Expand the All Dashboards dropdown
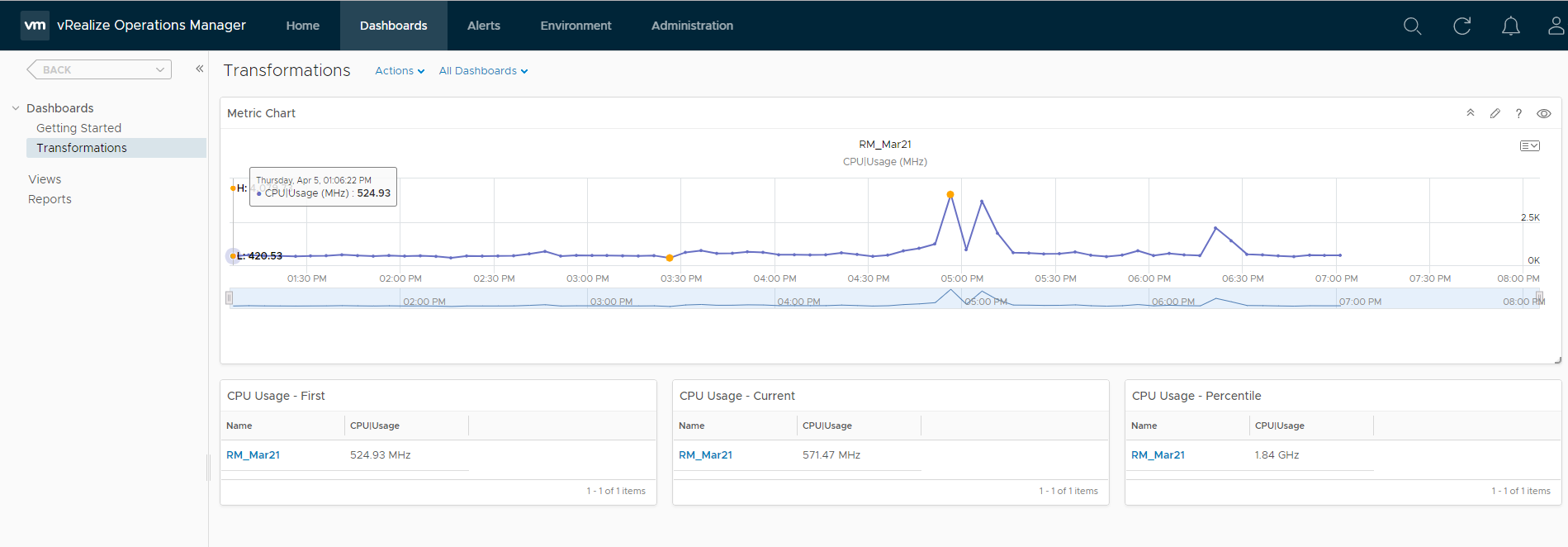This screenshot has height=547, width=1568. point(483,71)
